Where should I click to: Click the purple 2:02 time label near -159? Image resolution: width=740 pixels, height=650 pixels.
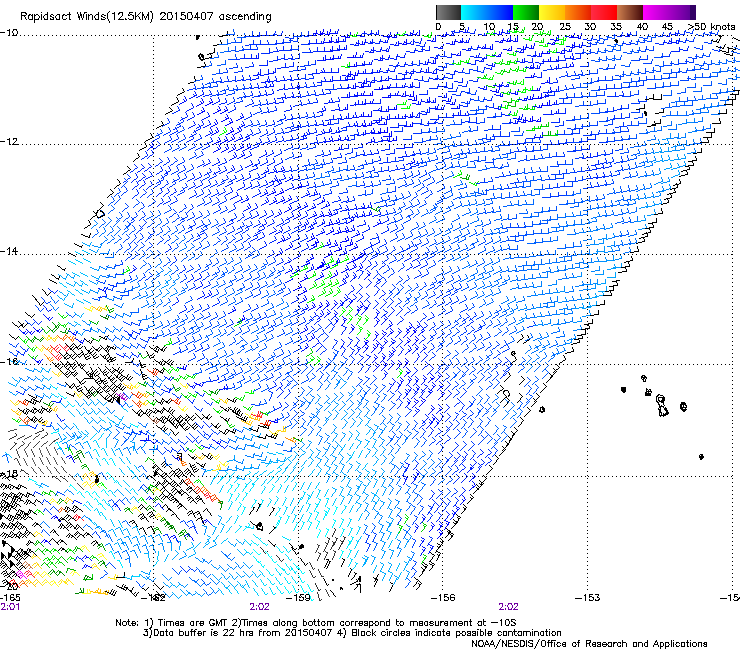coord(260,607)
